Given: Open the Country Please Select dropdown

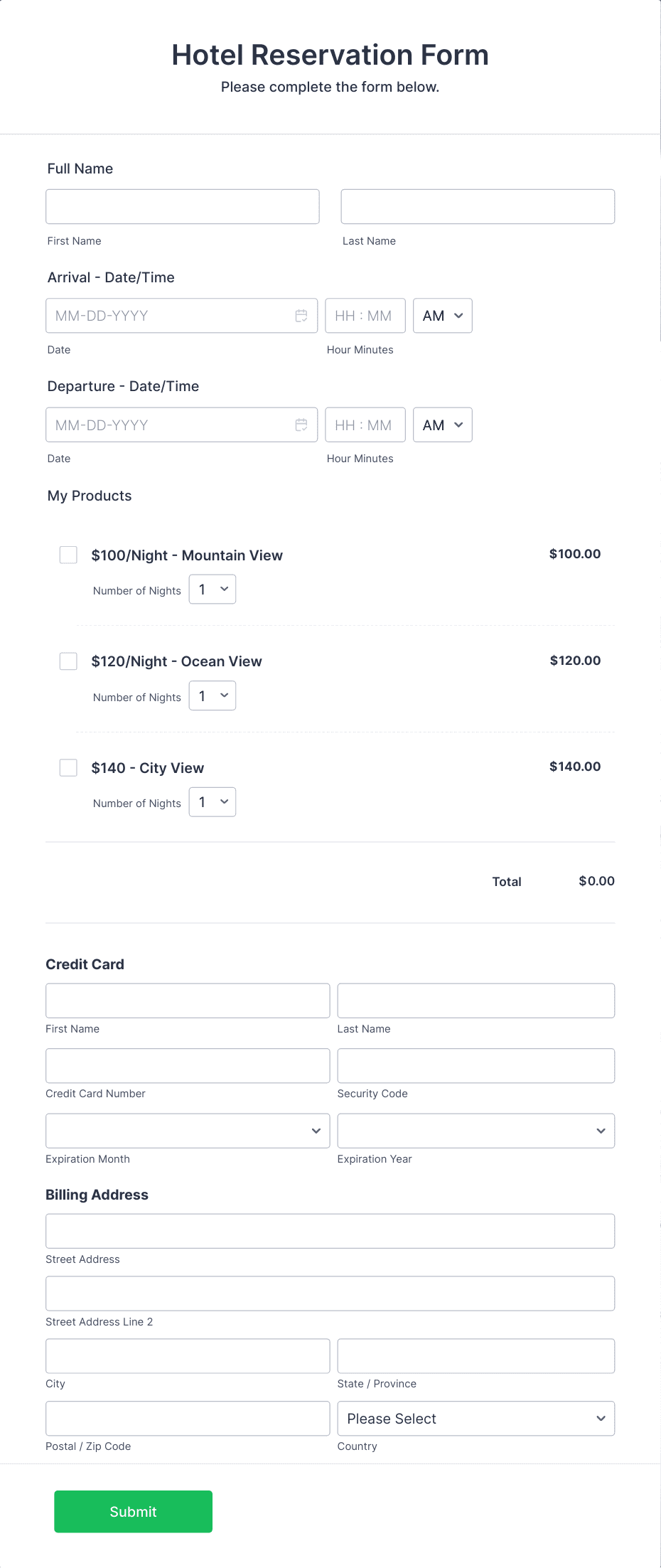Looking at the screenshot, I should coord(476,1419).
